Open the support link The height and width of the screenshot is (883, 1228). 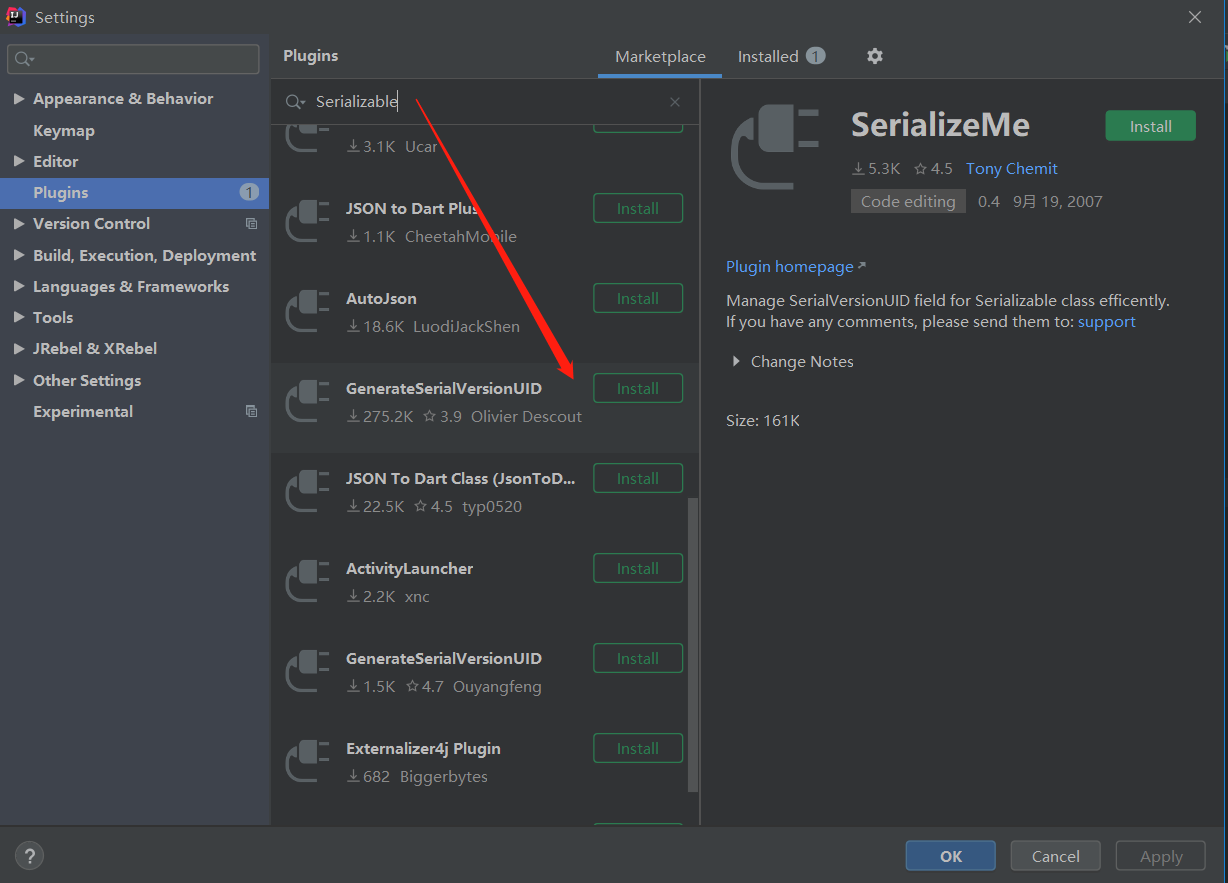(x=1107, y=322)
